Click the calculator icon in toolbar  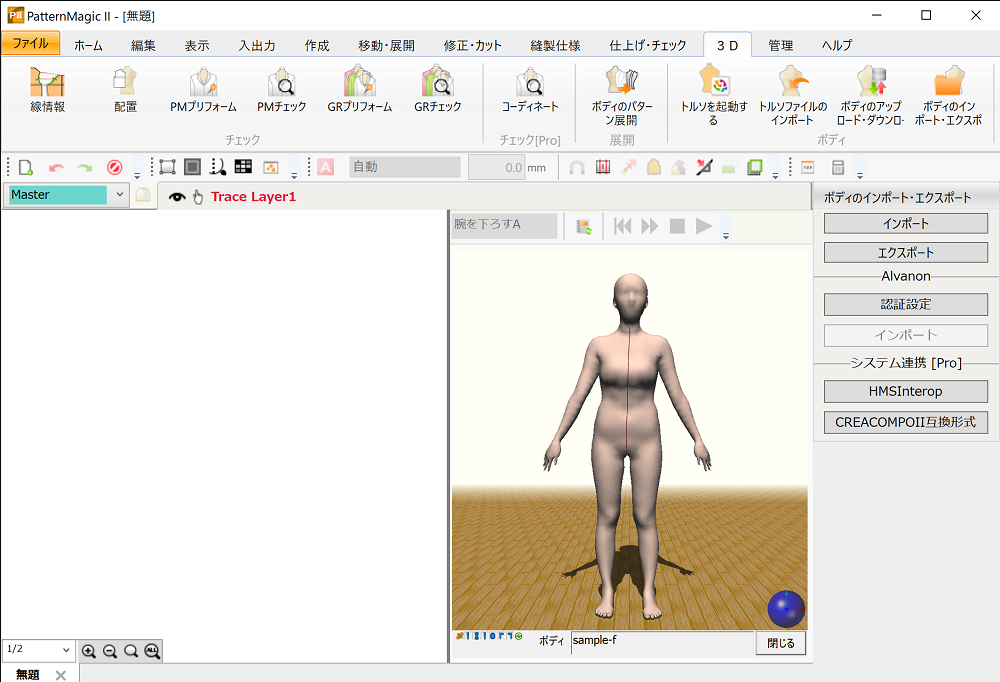coord(838,167)
